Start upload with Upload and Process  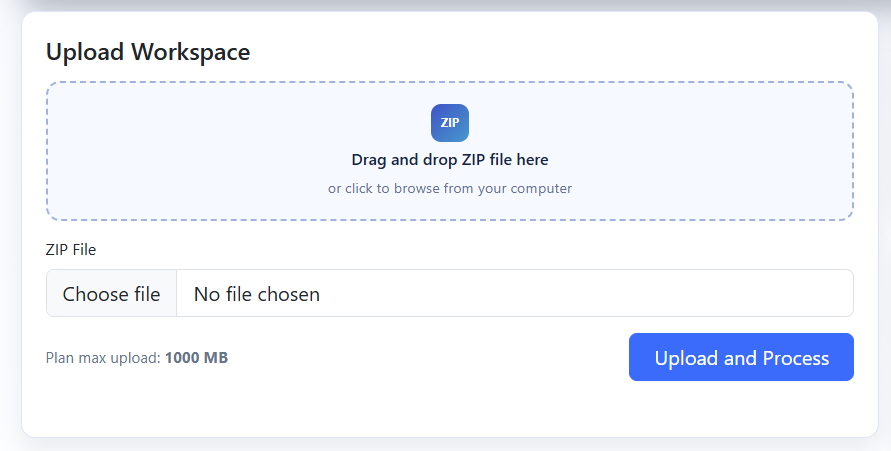click(741, 357)
